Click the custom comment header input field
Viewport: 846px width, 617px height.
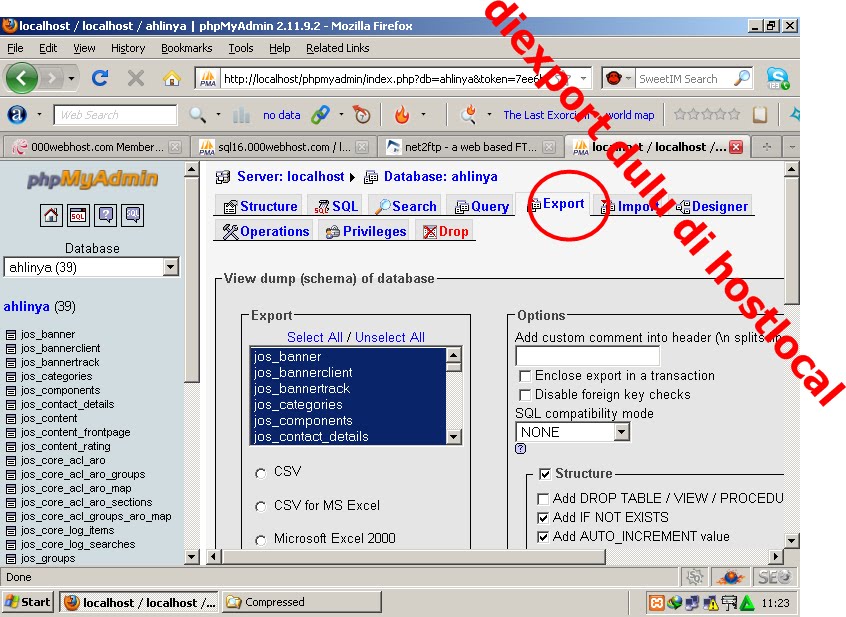[588, 356]
